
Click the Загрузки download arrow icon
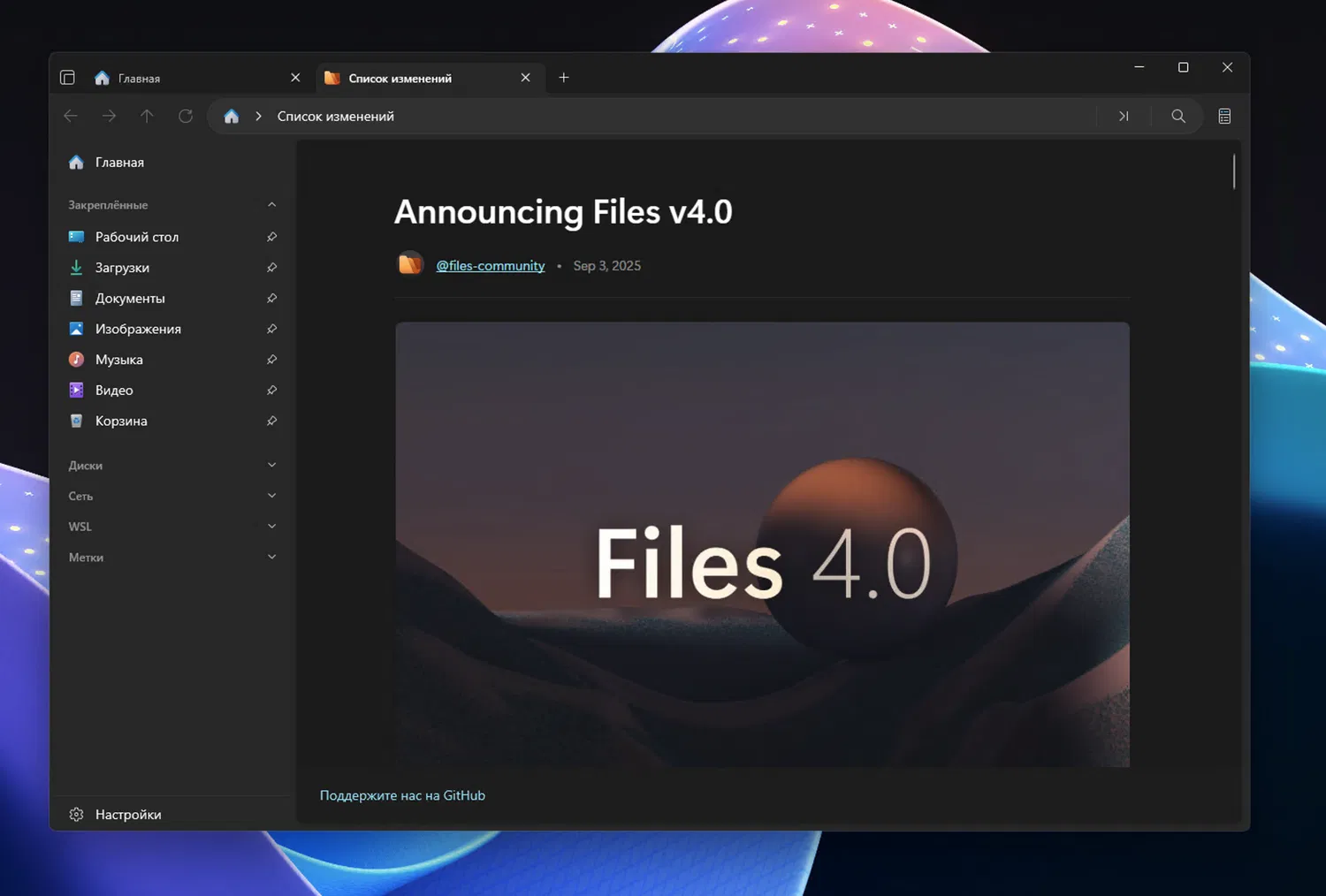tap(77, 267)
